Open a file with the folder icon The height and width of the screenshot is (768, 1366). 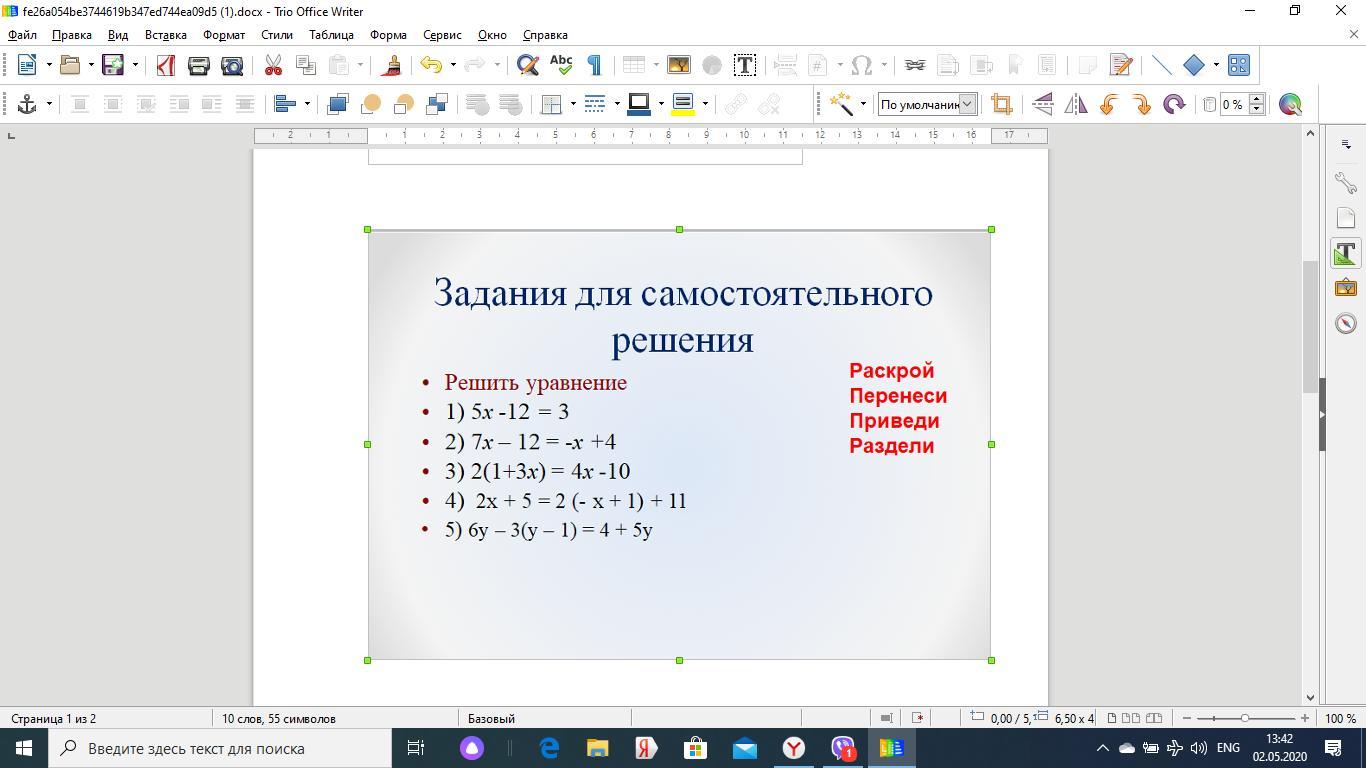tap(70, 65)
